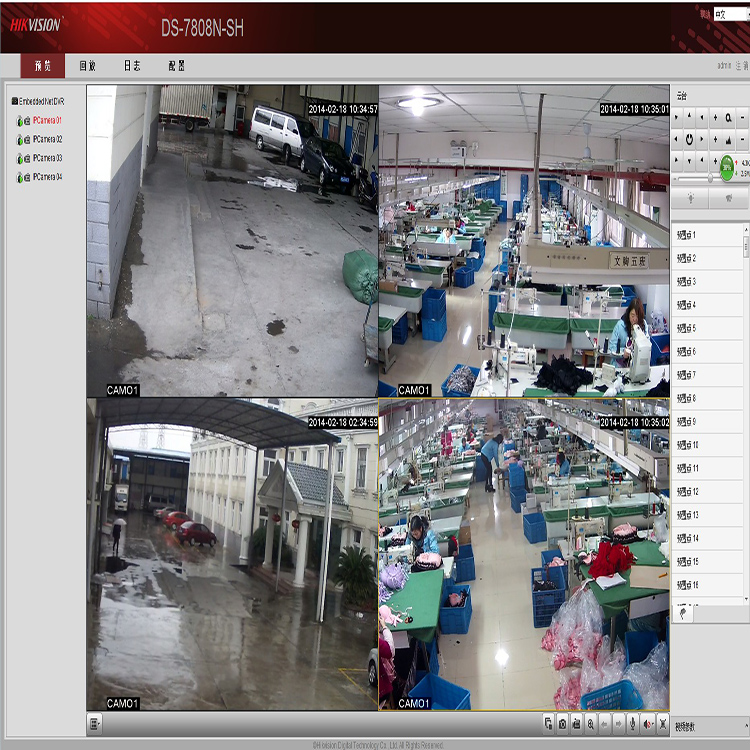The image size is (750, 750).
Task: Collapse the Embedded Net DVR tree node
Action: click(14, 102)
